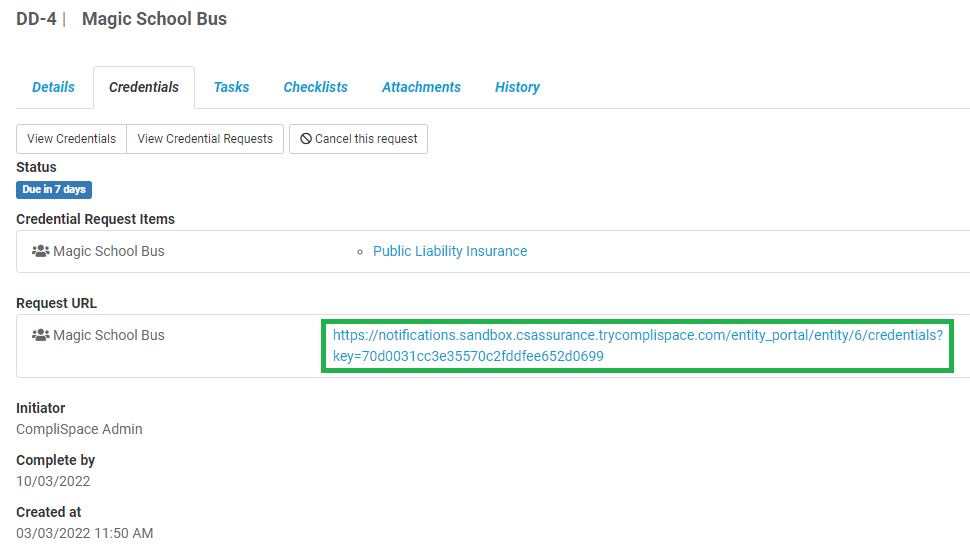The width and height of the screenshot is (970, 554).
Task: Open the entity portal request URL
Action: point(637,346)
